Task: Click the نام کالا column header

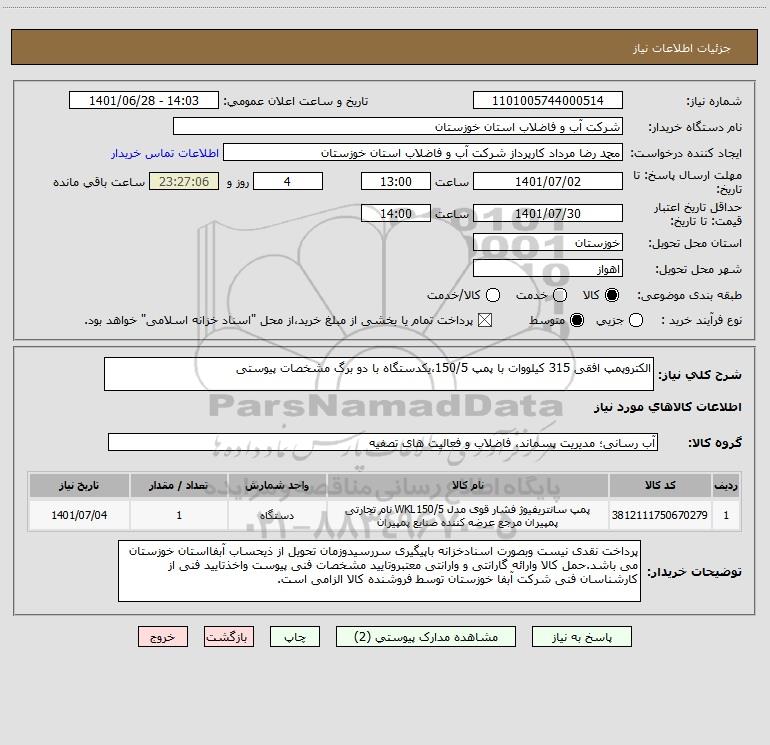Action: coord(468,485)
